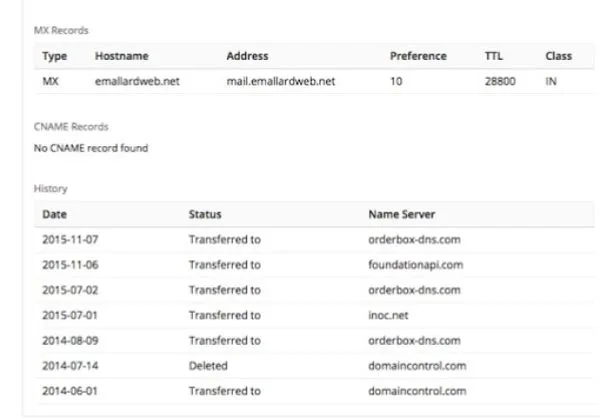The height and width of the screenshot is (419, 600).
Task: Click the TTL column header
Action: (x=494, y=56)
